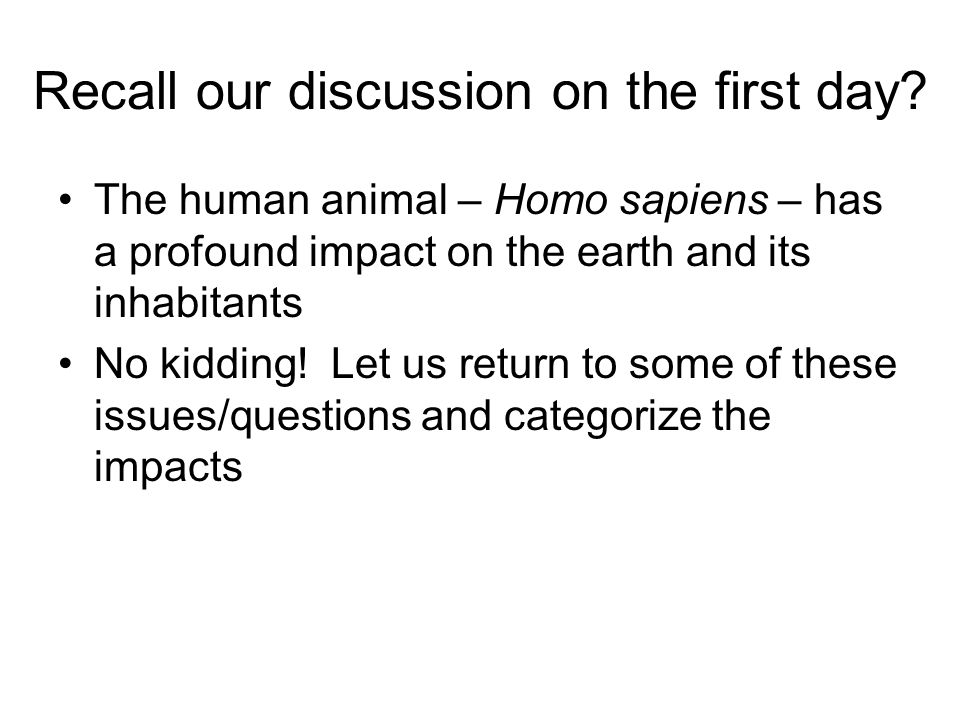Click the word 'return' in second bullet
Viewport: 960px width, 720px height.
click(514, 364)
